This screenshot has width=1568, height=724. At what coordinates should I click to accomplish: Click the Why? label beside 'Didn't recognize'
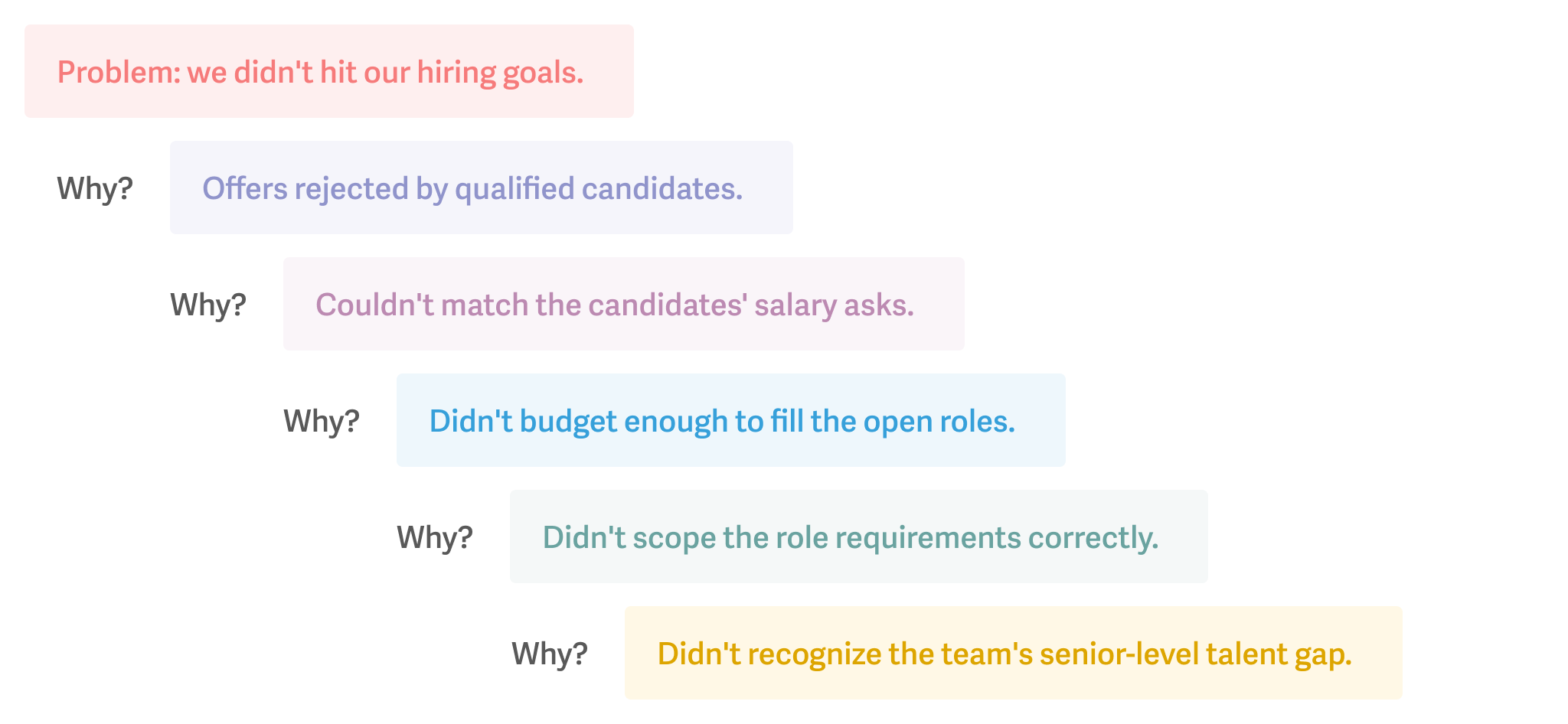(x=550, y=654)
